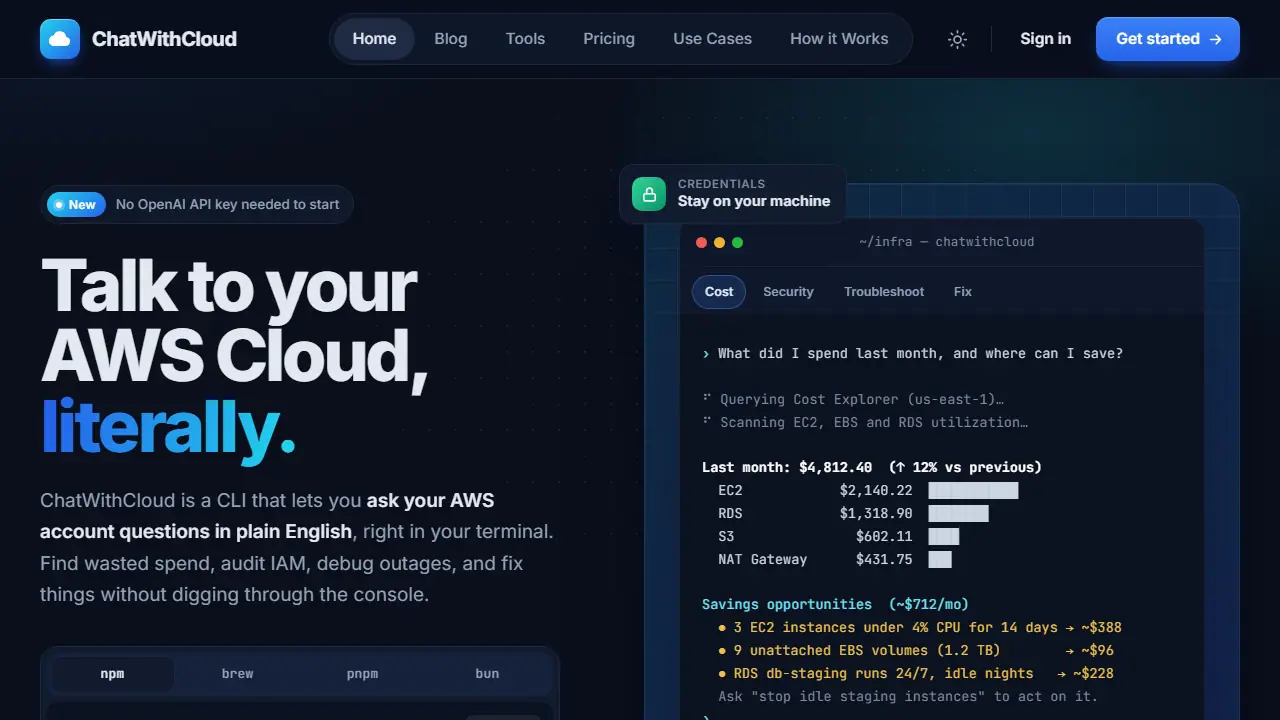The height and width of the screenshot is (720, 1280).
Task: Click the "Talk to your AWS Cloud" headline
Action: click(x=235, y=321)
